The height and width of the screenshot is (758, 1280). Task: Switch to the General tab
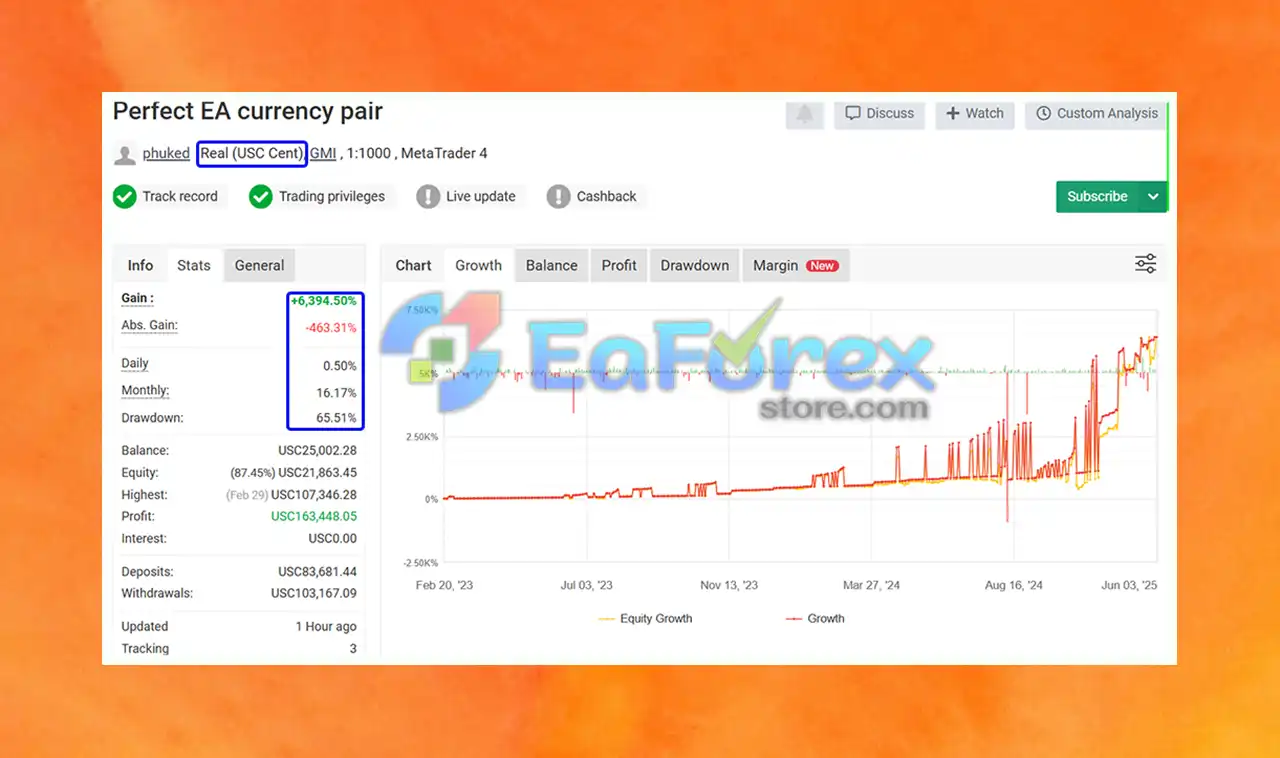click(260, 265)
